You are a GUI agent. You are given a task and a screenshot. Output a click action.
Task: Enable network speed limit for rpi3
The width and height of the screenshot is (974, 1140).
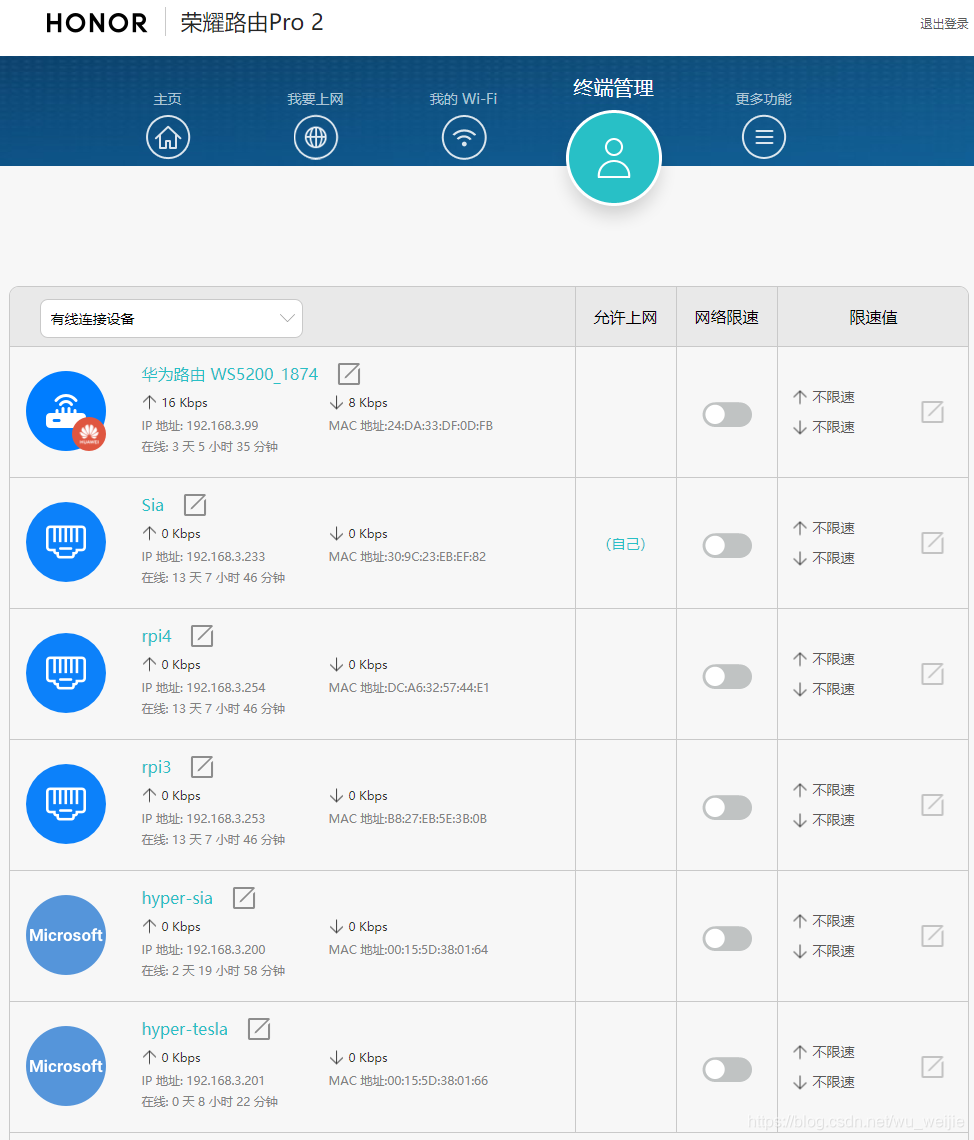[727, 807]
